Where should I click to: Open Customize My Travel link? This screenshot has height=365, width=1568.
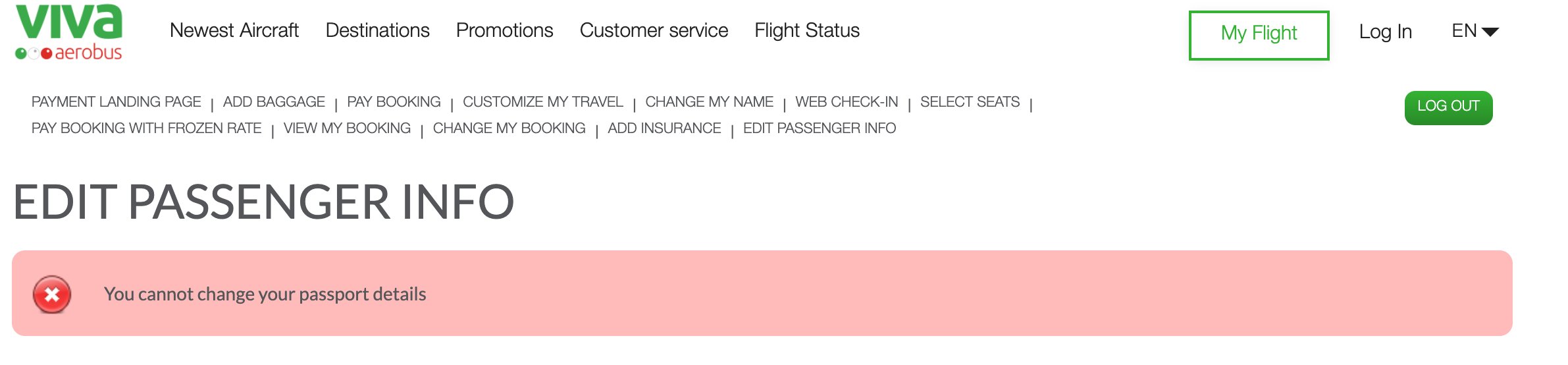pyautogui.click(x=542, y=102)
